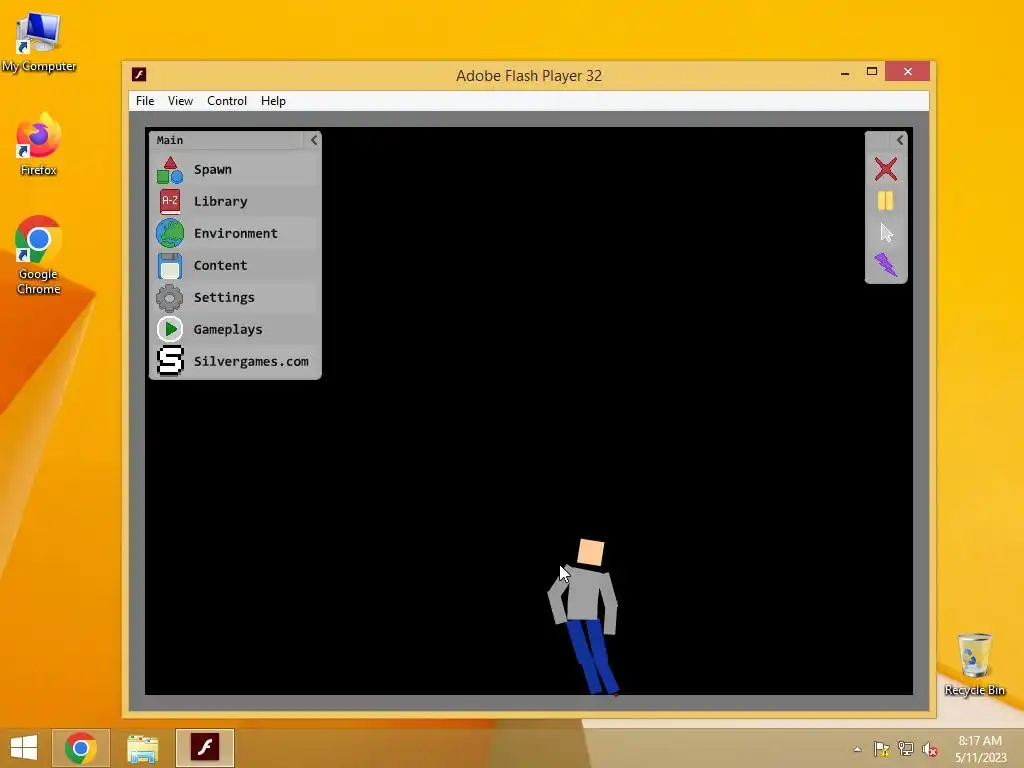Open the Library label entry
This screenshot has height=768, width=1024.
220,201
